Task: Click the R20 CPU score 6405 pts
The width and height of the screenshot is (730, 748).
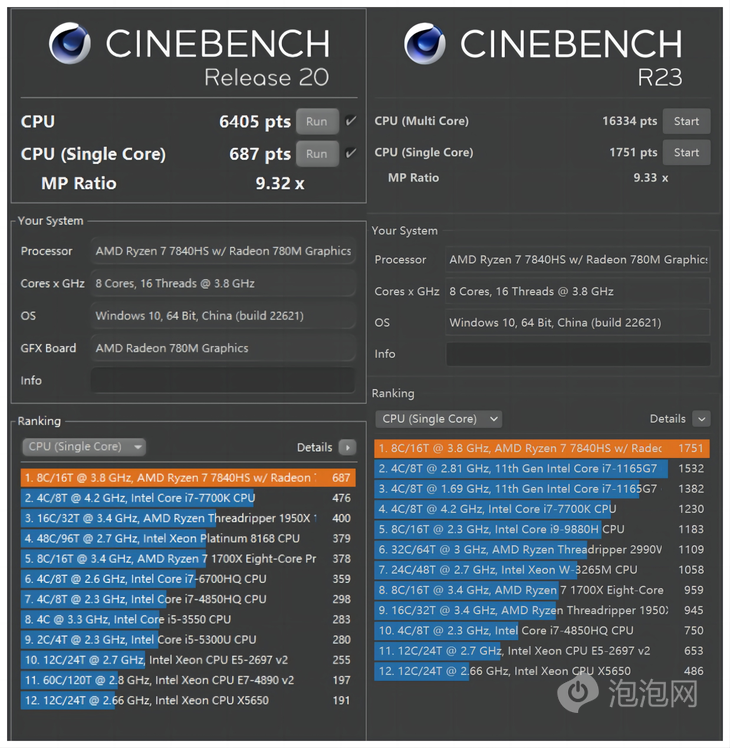Action: 255,122
